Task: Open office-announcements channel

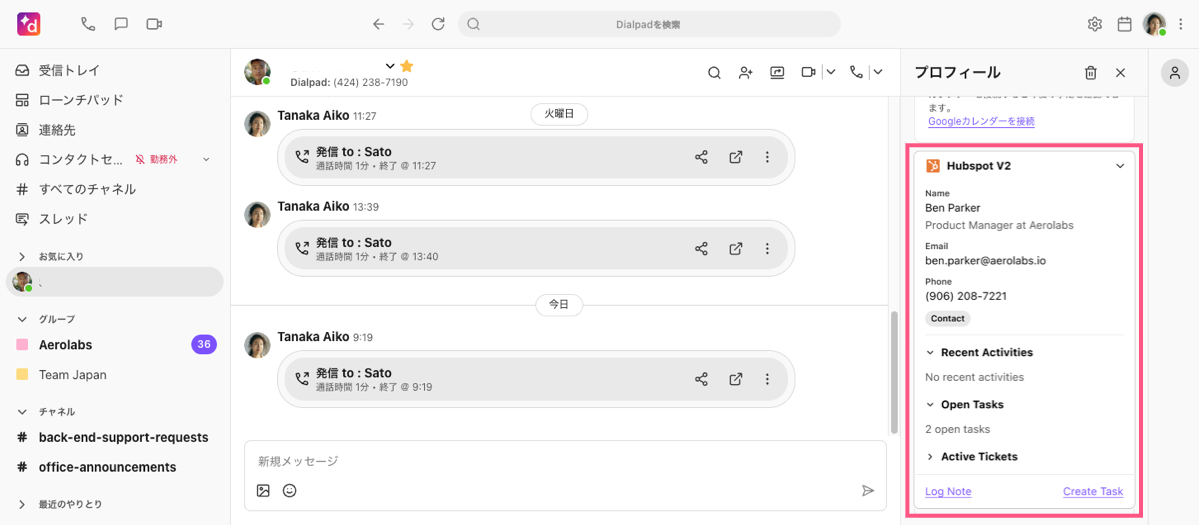Action: (x=115, y=467)
